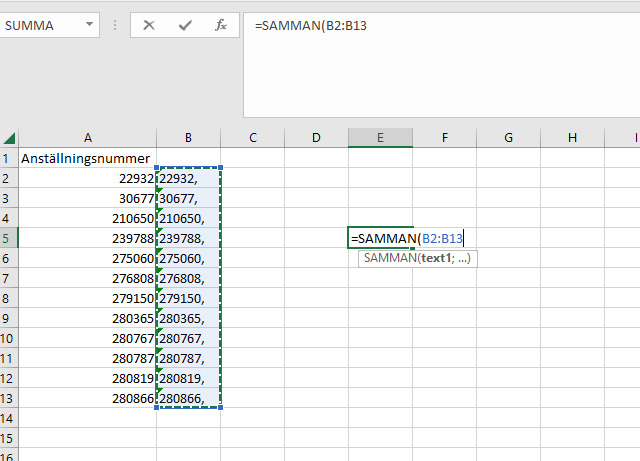This screenshot has height=461, width=640.
Task: Click the Select All corner triangle
Action: pos(10,137)
